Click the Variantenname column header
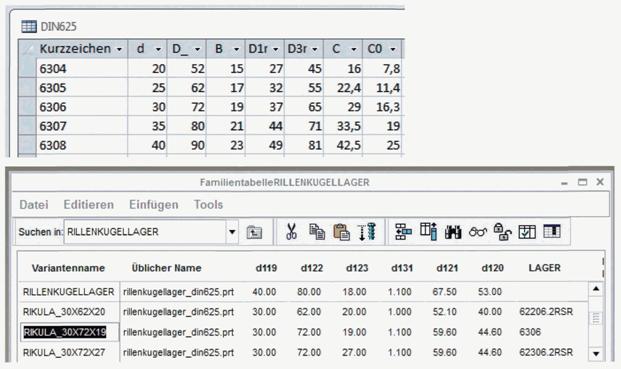Screen dimensions: 621x369 [68, 268]
